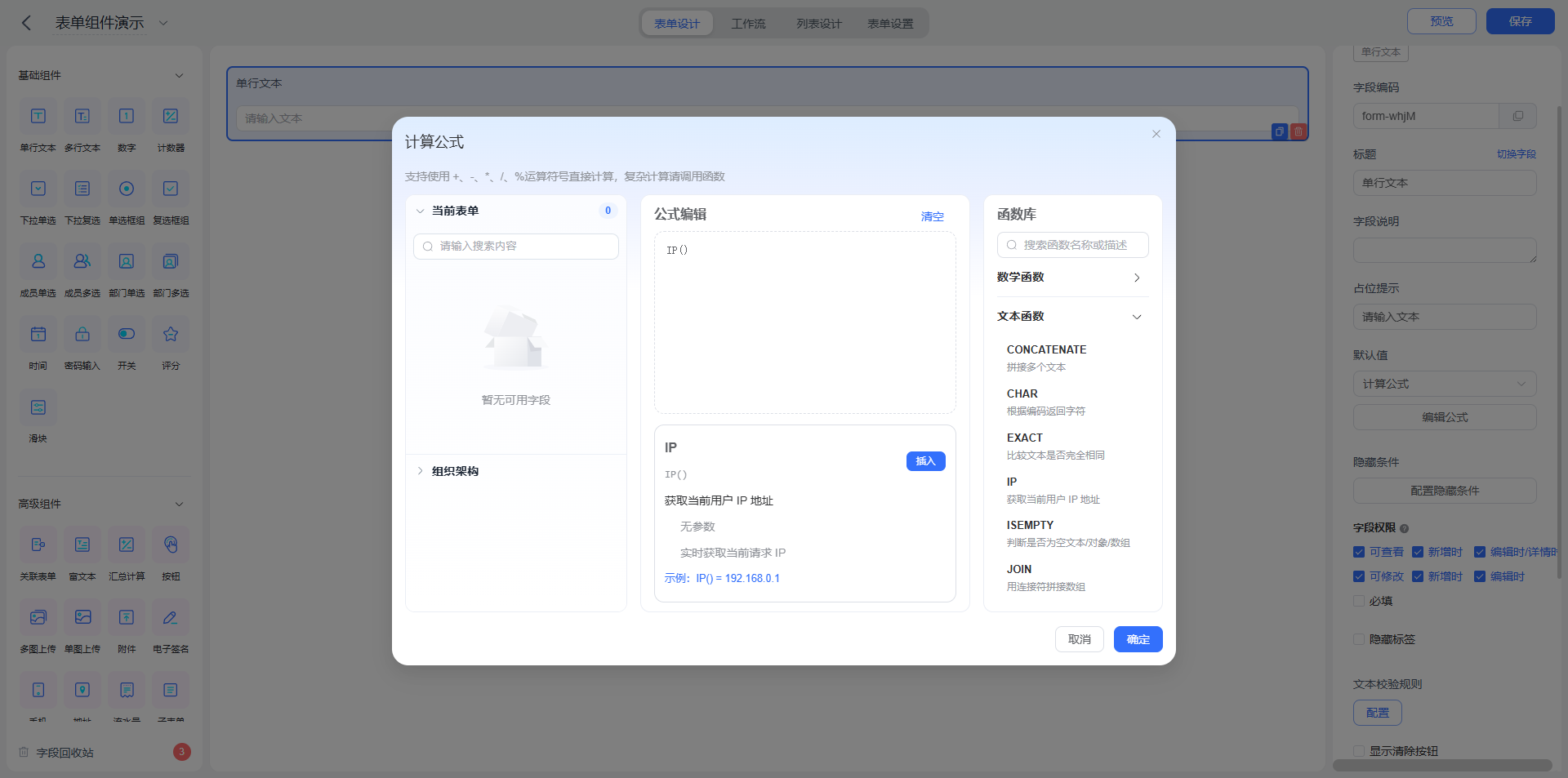
Task: Delete the selected 单行文本 field
Action: tap(1298, 131)
